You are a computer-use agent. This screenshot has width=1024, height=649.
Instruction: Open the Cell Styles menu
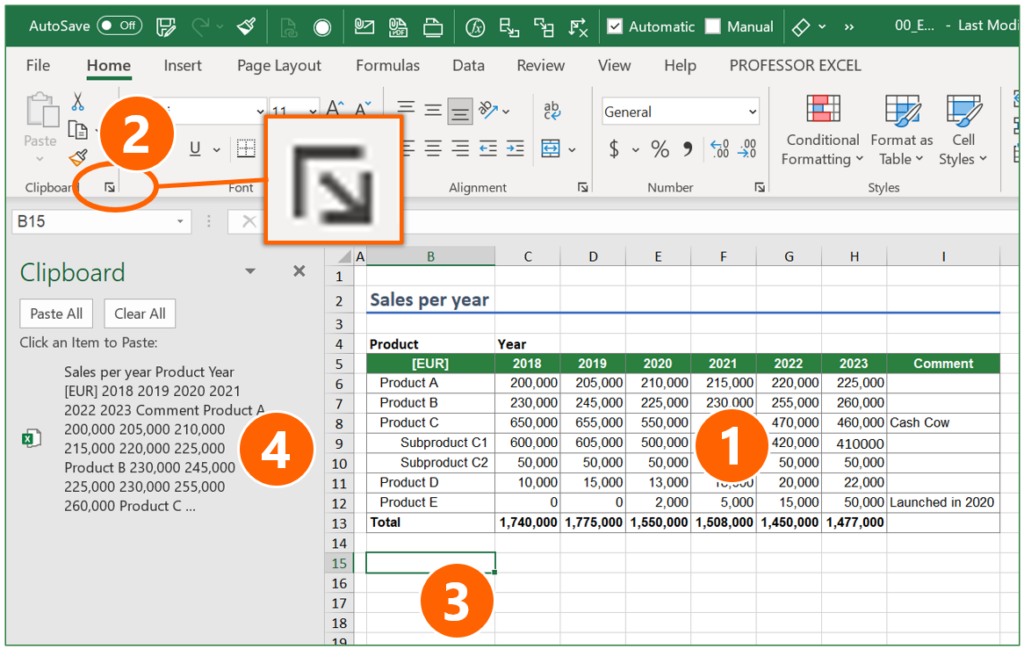click(x=963, y=131)
